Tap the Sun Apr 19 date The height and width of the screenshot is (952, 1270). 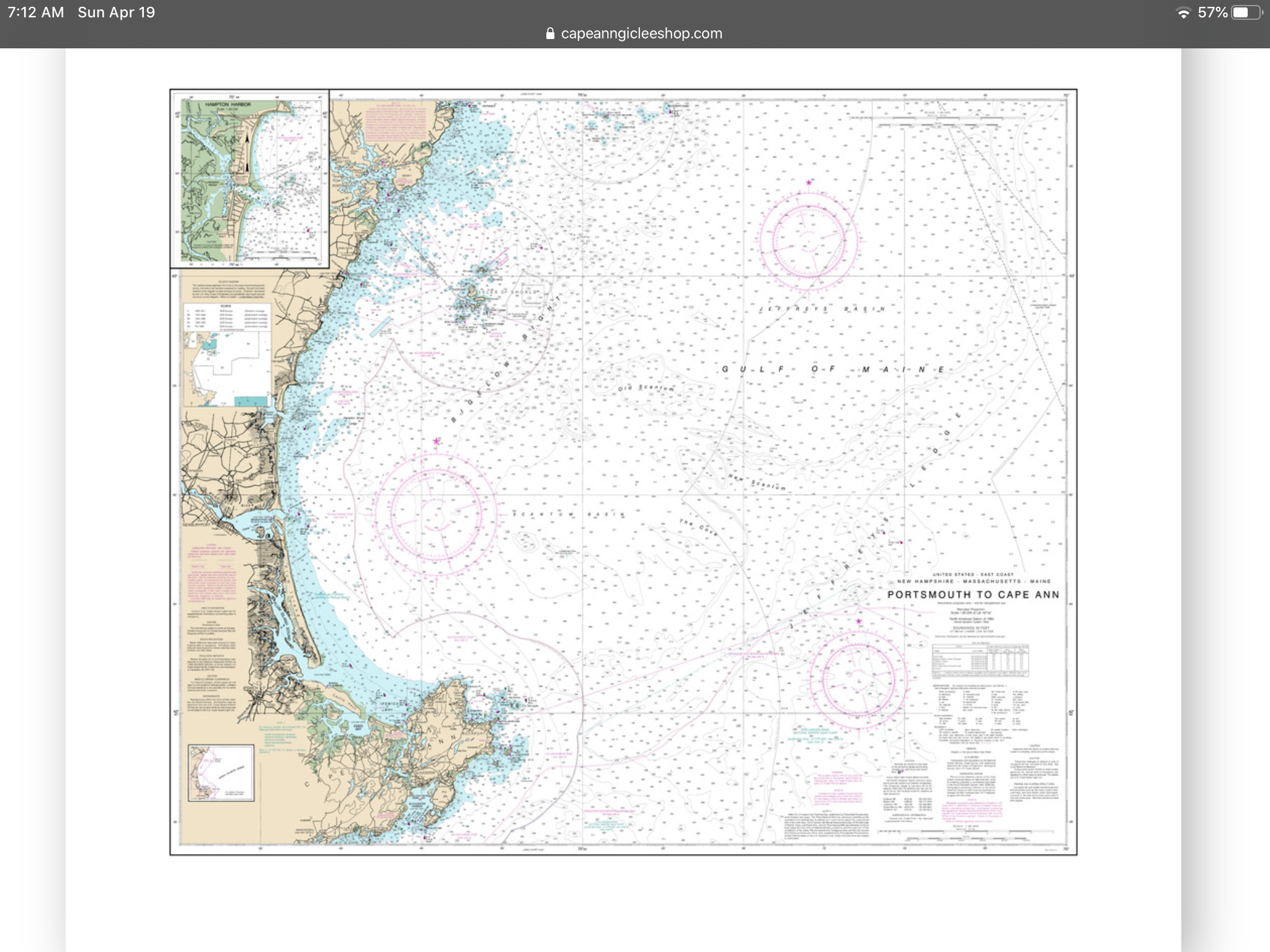click(116, 12)
